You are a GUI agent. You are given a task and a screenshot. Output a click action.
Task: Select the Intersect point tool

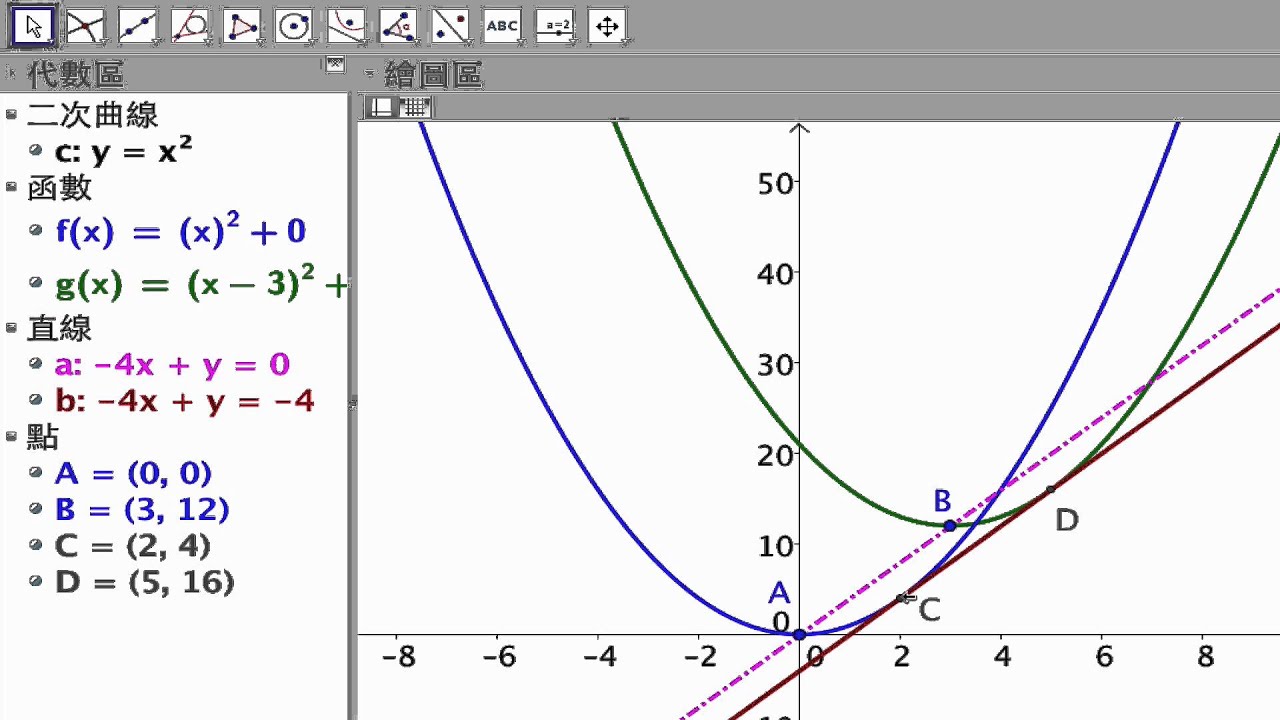(86, 26)
